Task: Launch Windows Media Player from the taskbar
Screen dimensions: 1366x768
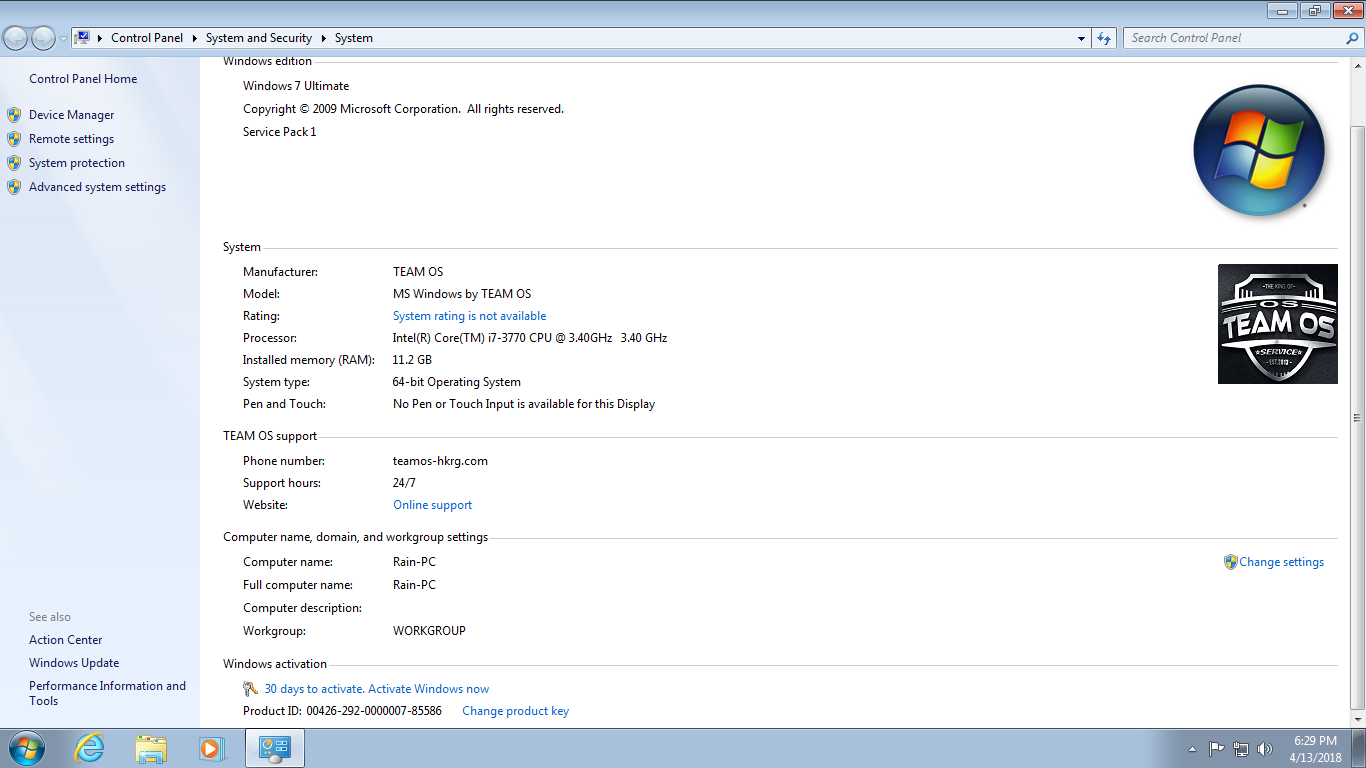Action: click(211, 748)
